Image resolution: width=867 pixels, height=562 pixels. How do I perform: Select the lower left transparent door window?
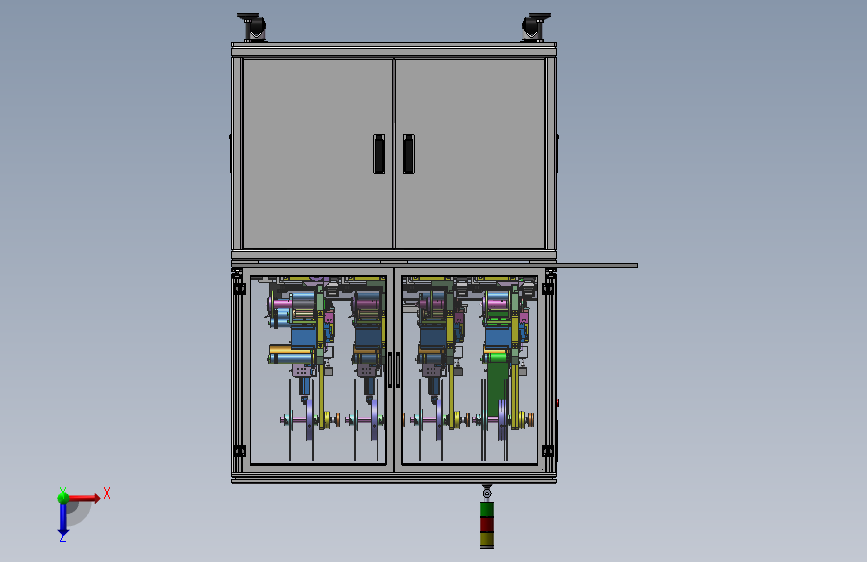point(318,370)
